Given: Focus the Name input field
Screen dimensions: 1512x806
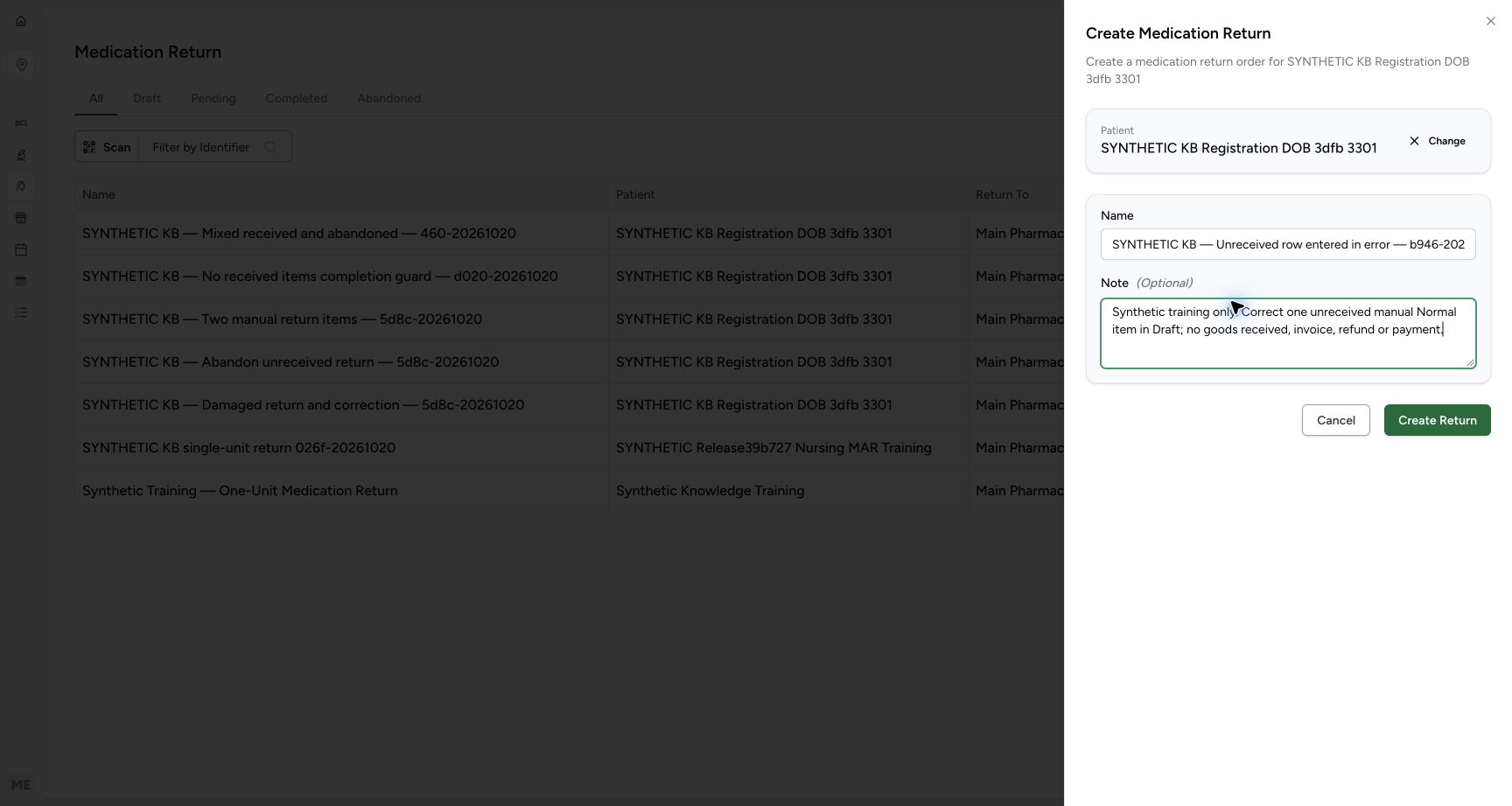Looking at the screenshot, I should point(1288,244).
